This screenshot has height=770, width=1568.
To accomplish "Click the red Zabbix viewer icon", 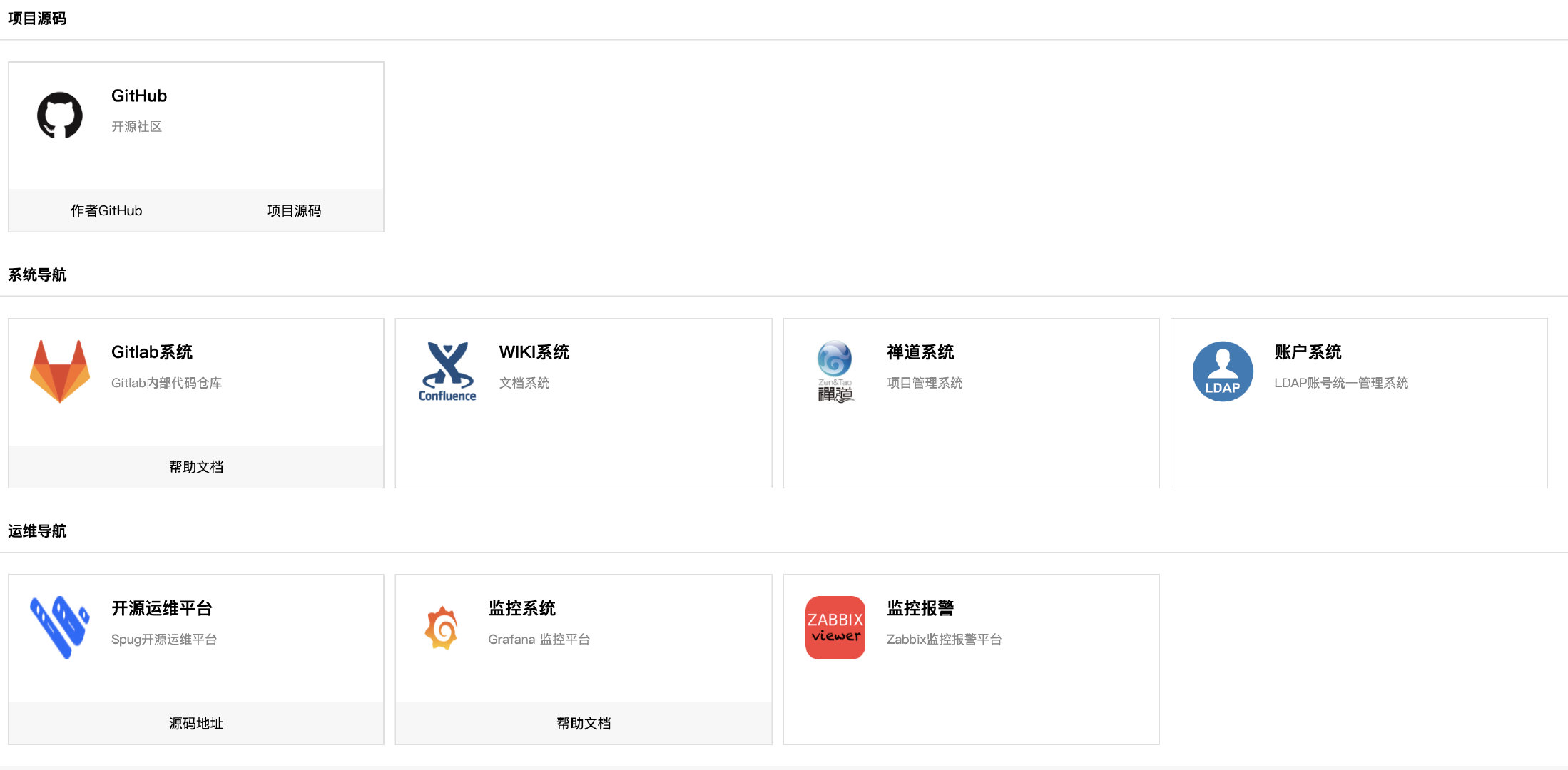I will coord(835,627).
